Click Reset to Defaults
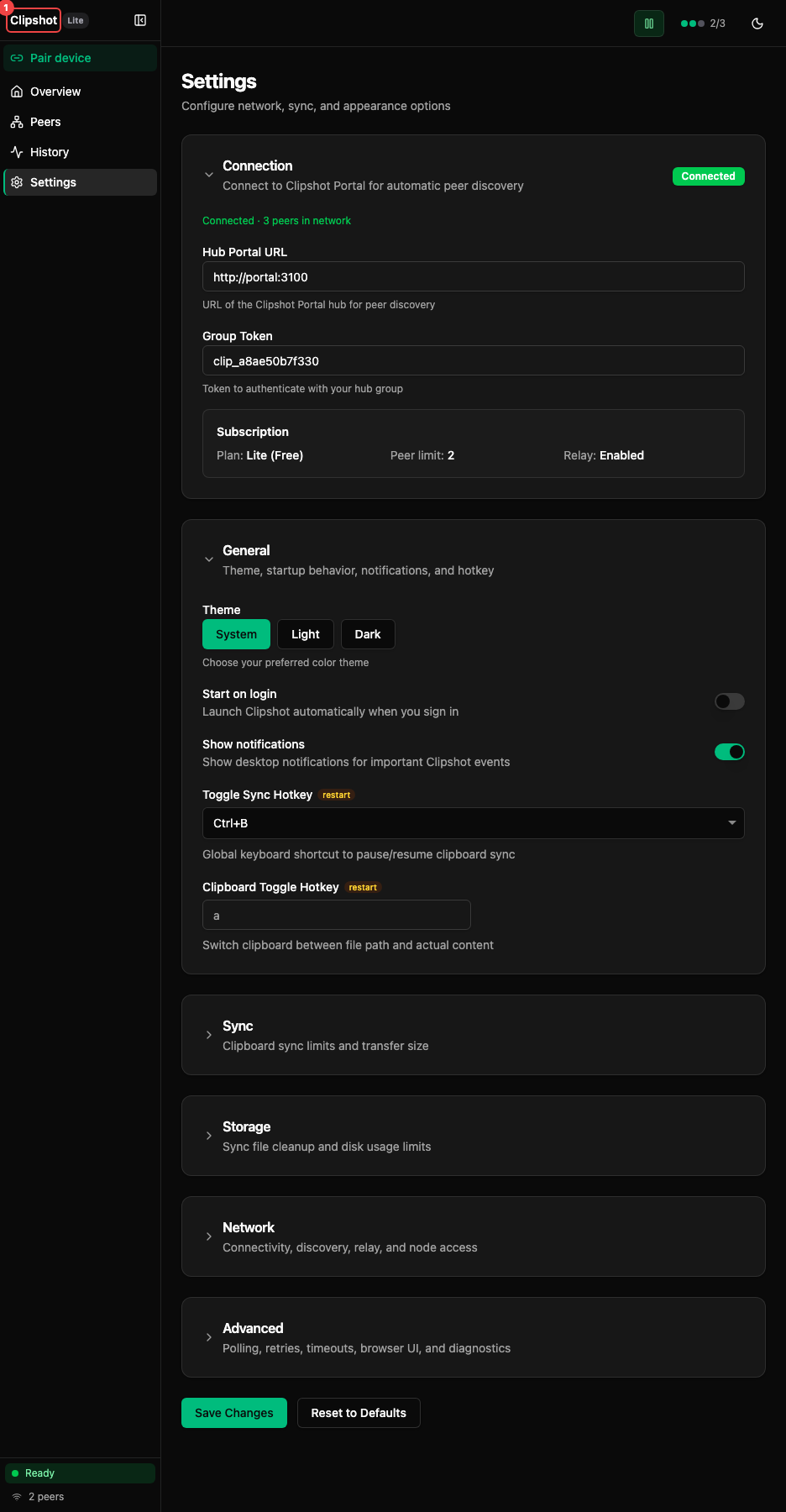The width and height of the screenshot is (786, 1512). pyautogui.click(x=358, y=1413)
